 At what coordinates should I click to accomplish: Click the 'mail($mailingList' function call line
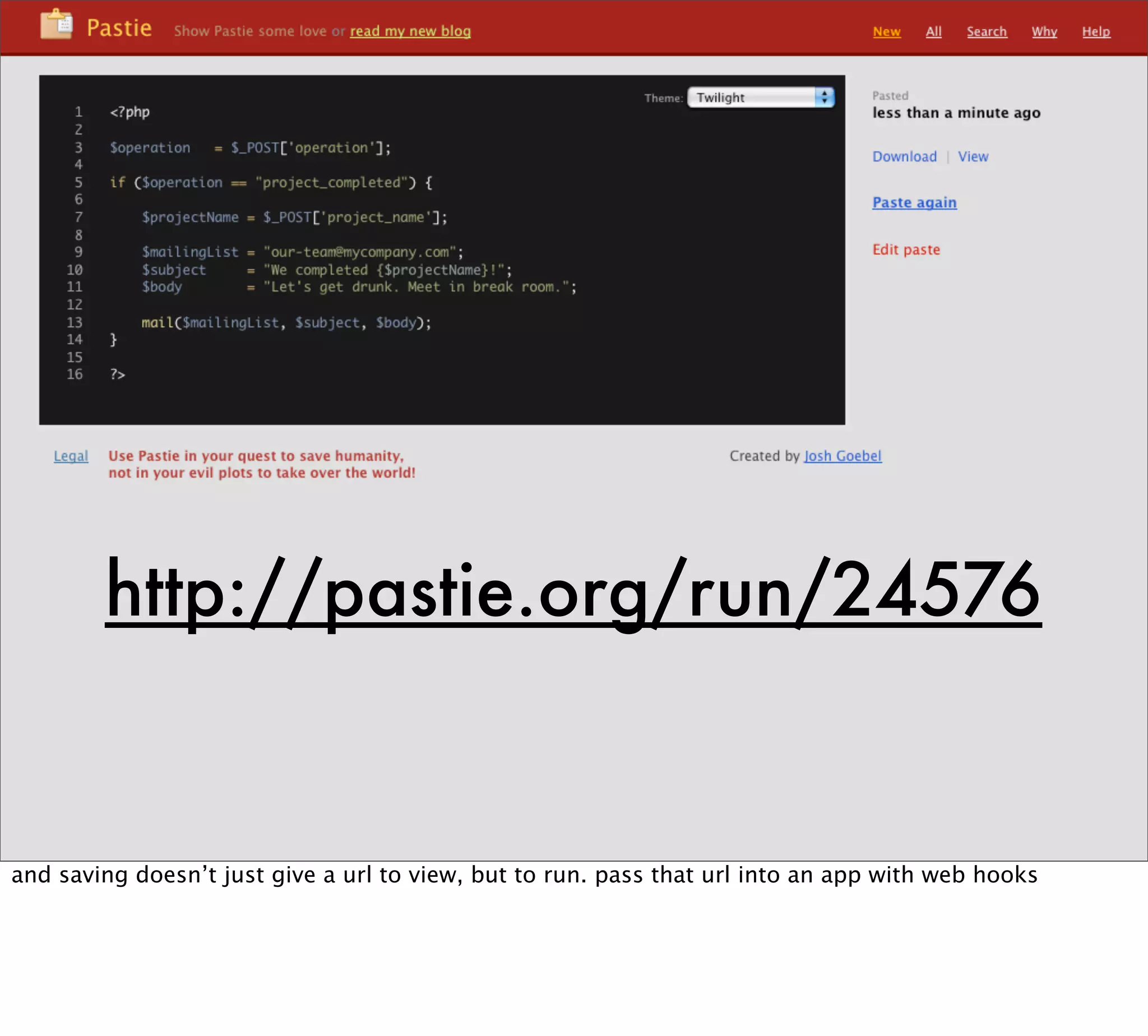287,323
